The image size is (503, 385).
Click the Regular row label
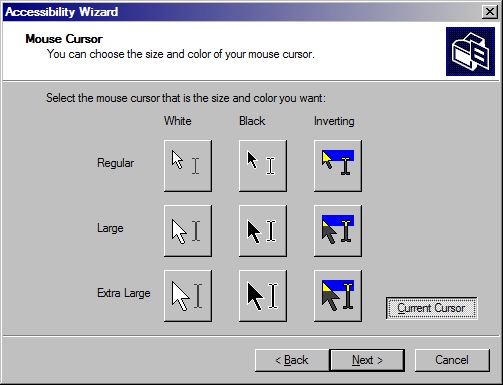115,163
